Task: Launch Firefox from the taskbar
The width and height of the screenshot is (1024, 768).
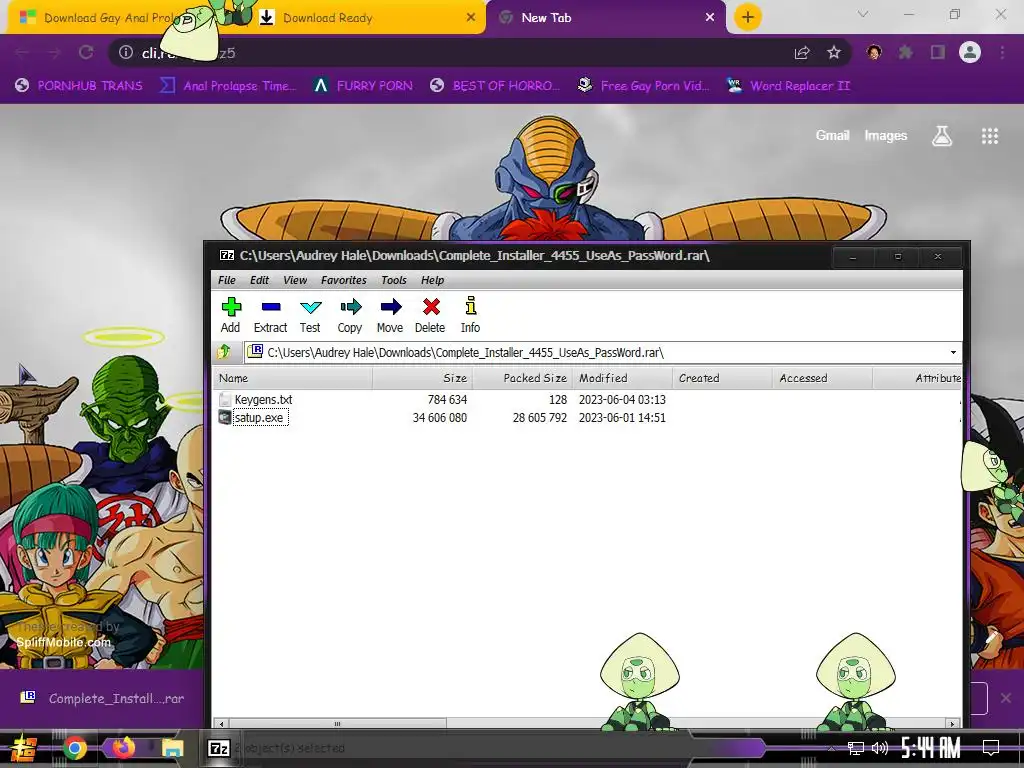Action: tap(124, 747)
